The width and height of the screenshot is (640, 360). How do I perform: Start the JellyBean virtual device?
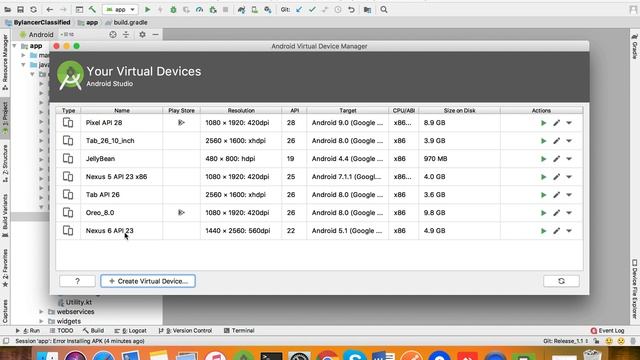click(x=543, y=159)
